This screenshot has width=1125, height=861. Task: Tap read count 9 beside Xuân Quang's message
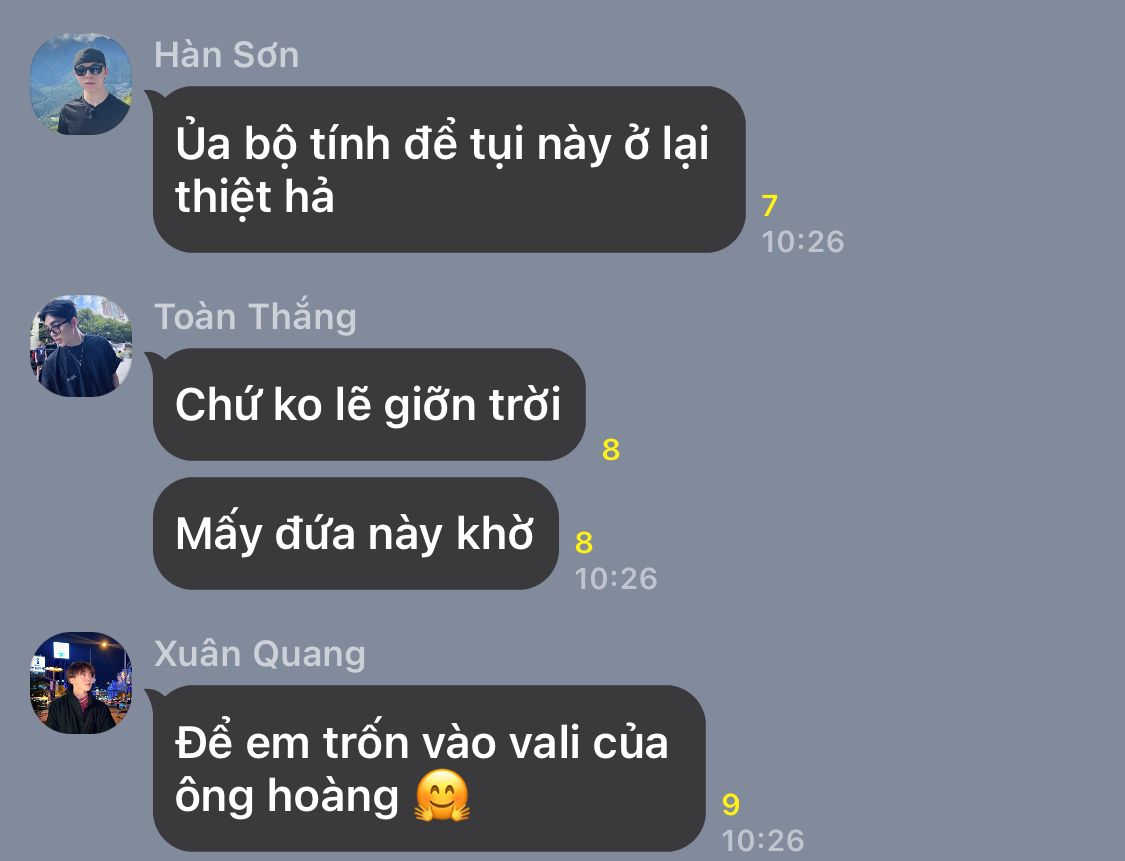coord(730,805)
